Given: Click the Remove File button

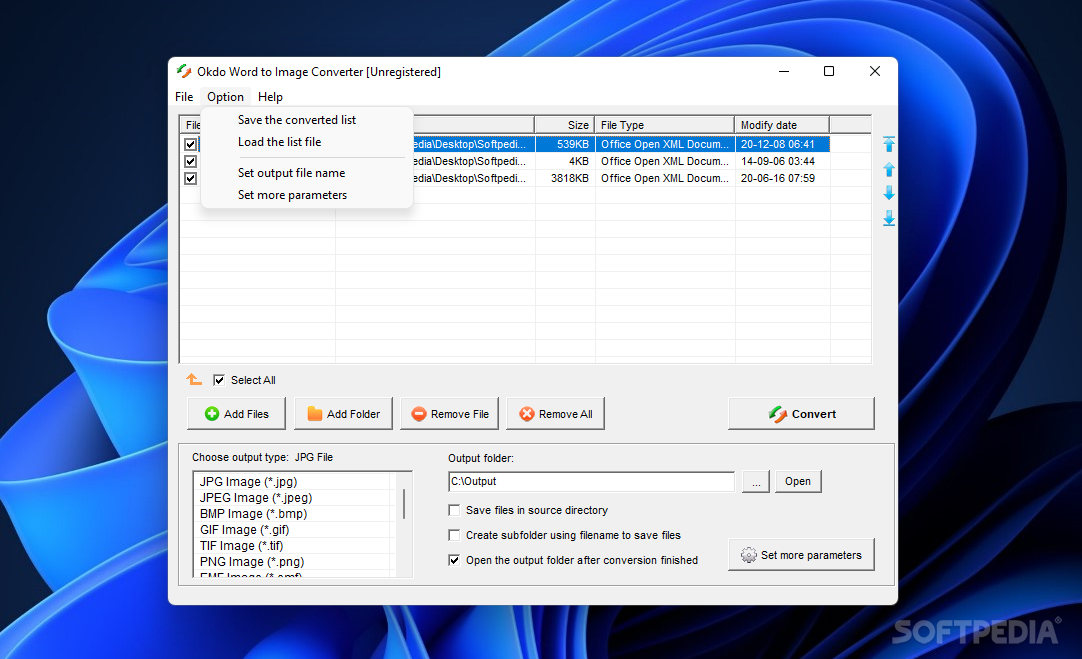Looking at the screenshot, I should click(450, 414).
